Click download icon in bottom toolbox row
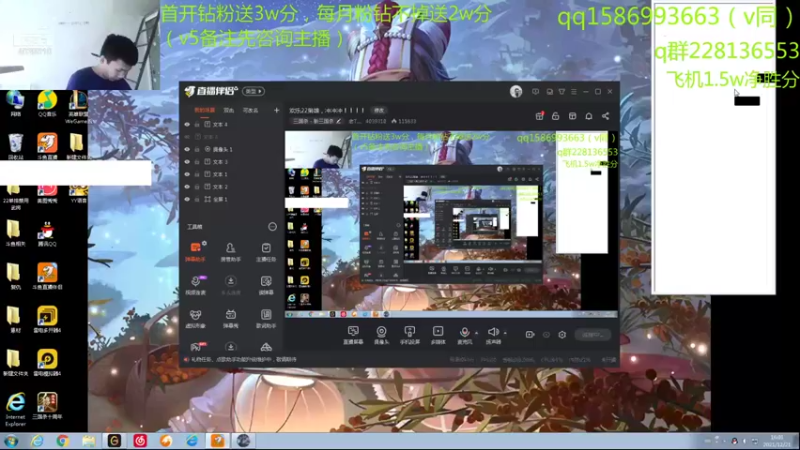 [231, 347]
